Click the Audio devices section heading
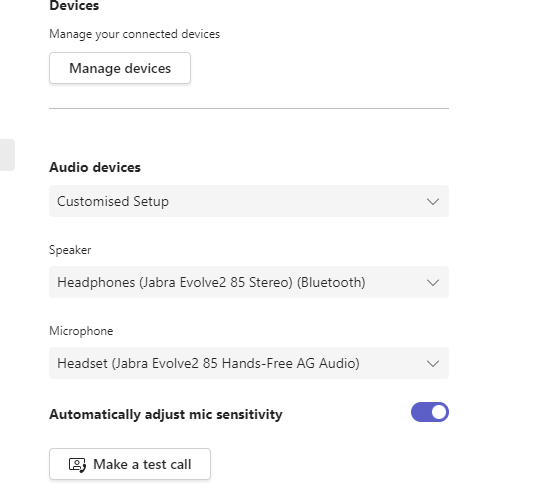This screenshot has height=500, width=543. point(95,168)
